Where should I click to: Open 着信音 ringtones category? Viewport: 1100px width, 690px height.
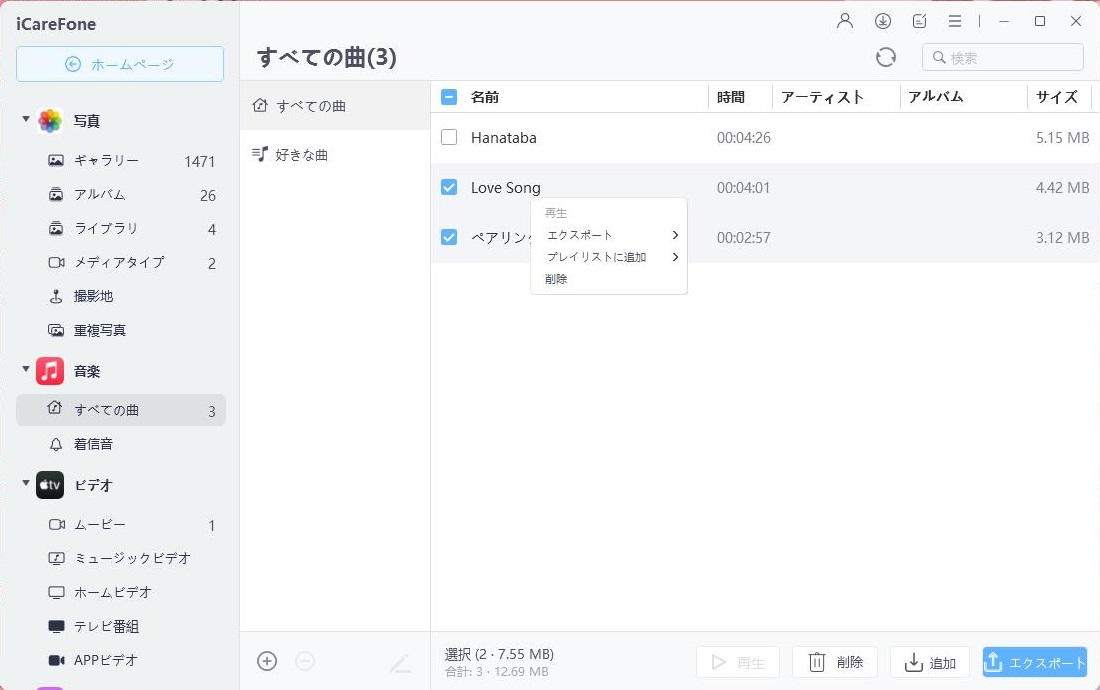121,444
